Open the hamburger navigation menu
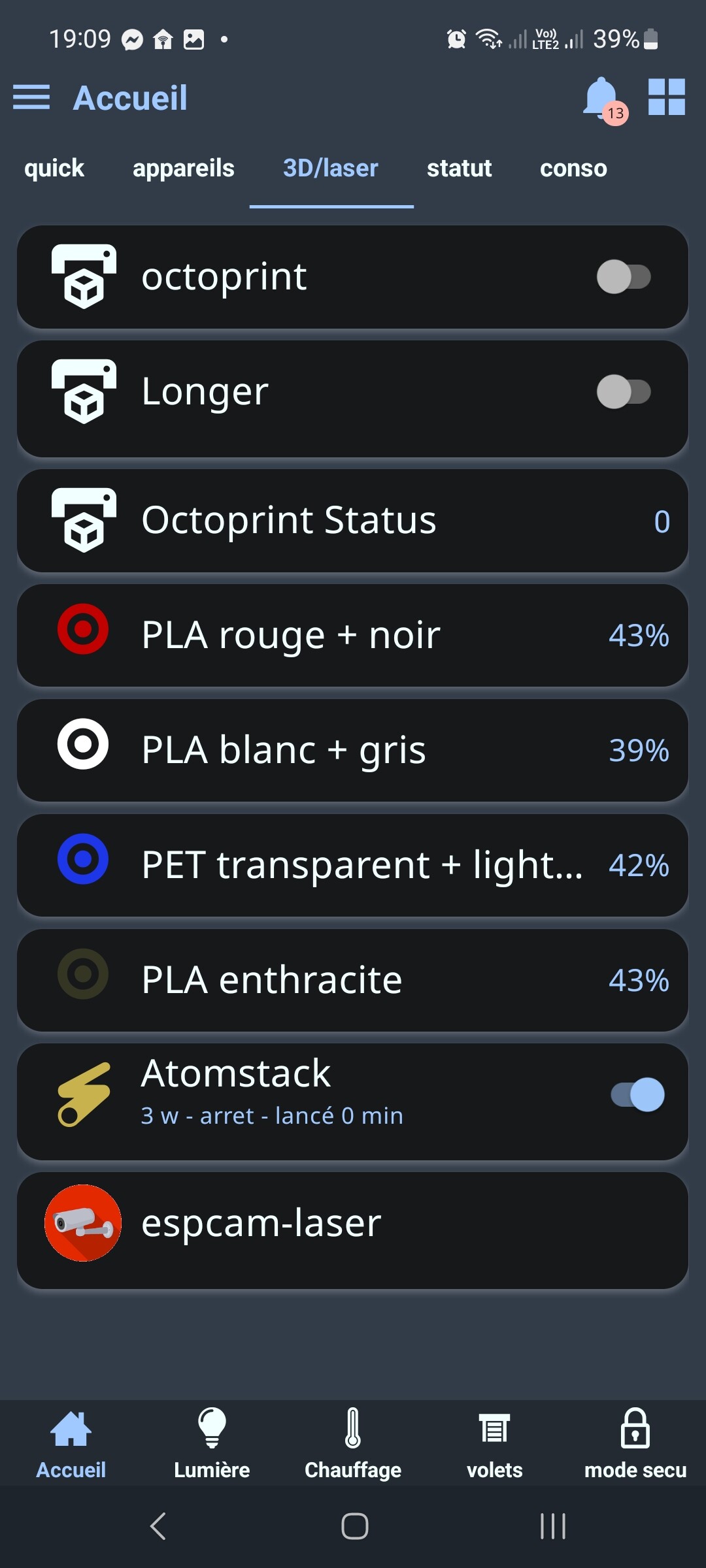706x1568 pixels. point(31,97)
